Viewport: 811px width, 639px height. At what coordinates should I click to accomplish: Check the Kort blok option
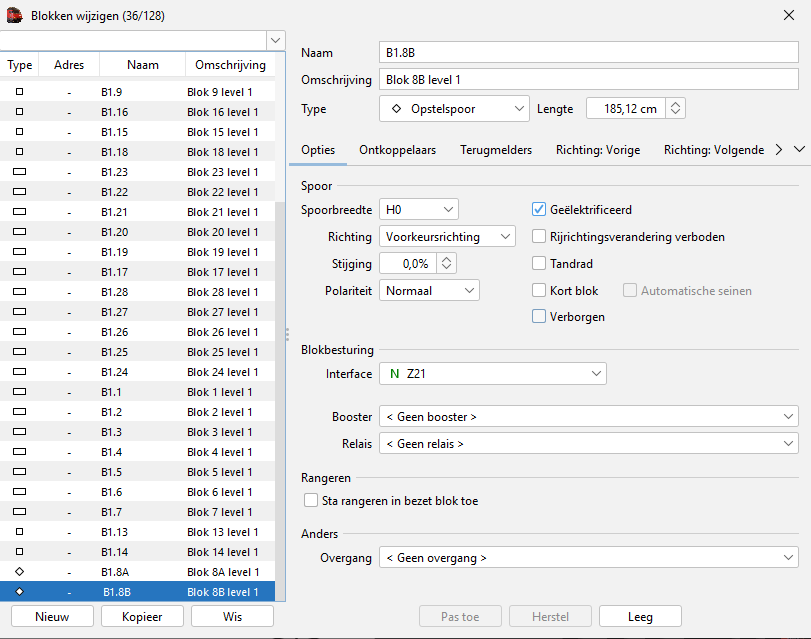pyautogui.click(x=539, y=291)
